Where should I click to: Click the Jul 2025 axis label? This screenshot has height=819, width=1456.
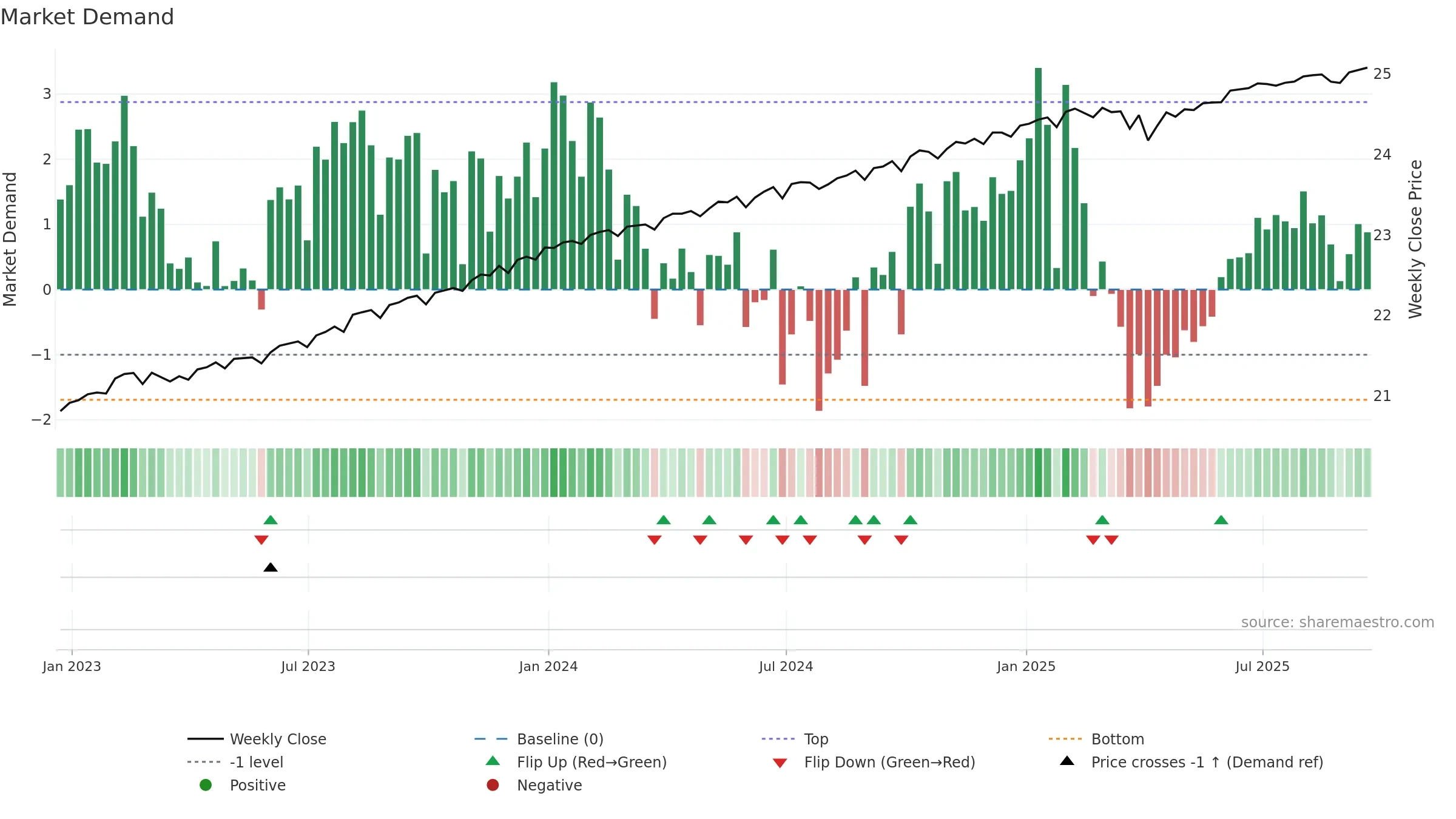click(1262, 666)
